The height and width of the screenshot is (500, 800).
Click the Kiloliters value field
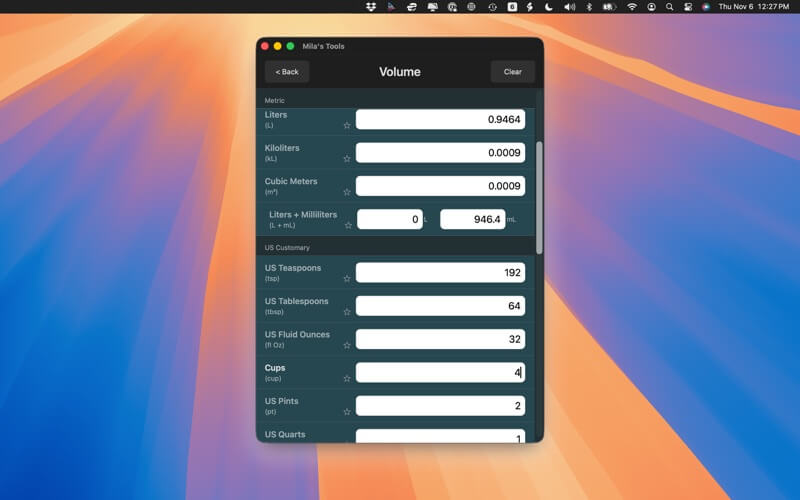tap(440, 153)
